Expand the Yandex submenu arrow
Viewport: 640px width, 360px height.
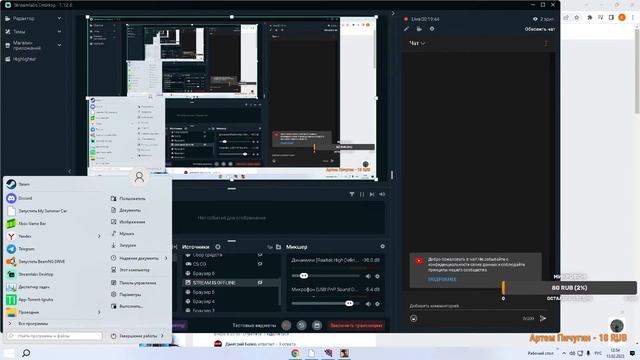[x=99, y=236]
